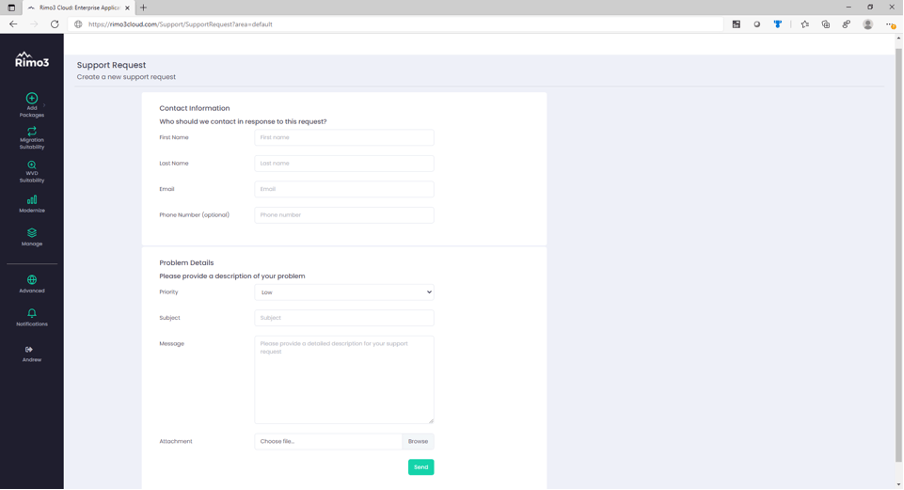Expand the Priority dropdown
This screenshot has width=904, height=490.
pos(344,292)
